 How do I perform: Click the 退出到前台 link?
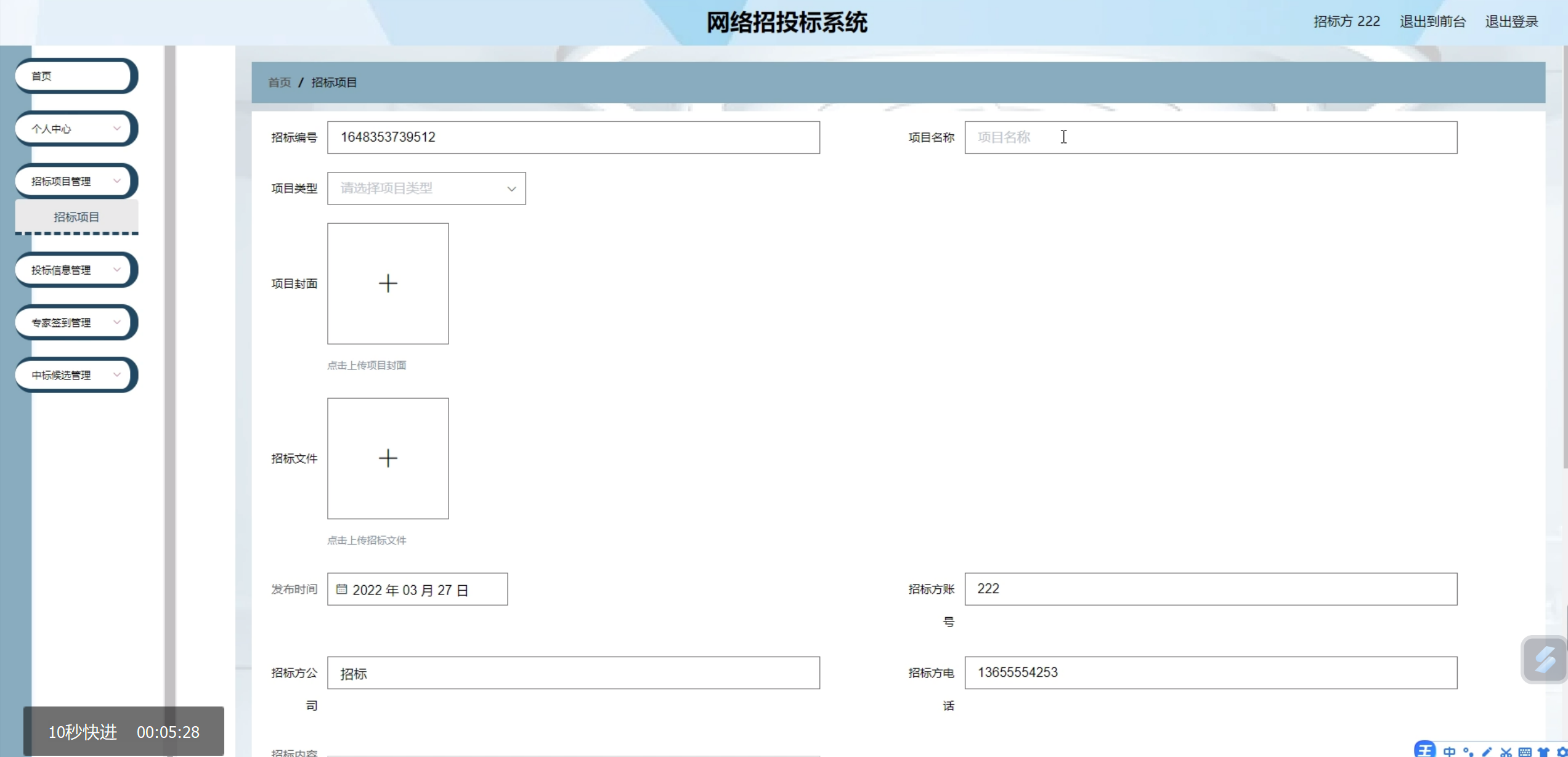click(x=1432, y=22)
